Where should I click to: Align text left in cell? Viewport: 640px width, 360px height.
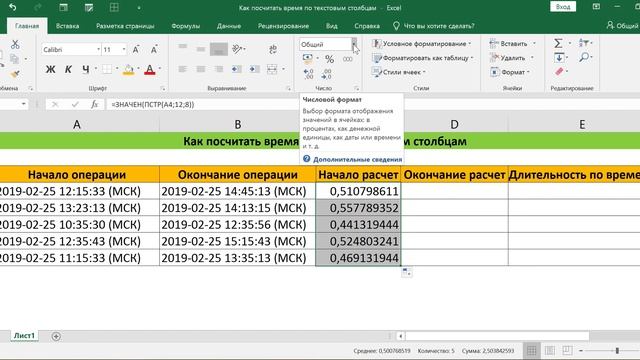coord(182,69)
